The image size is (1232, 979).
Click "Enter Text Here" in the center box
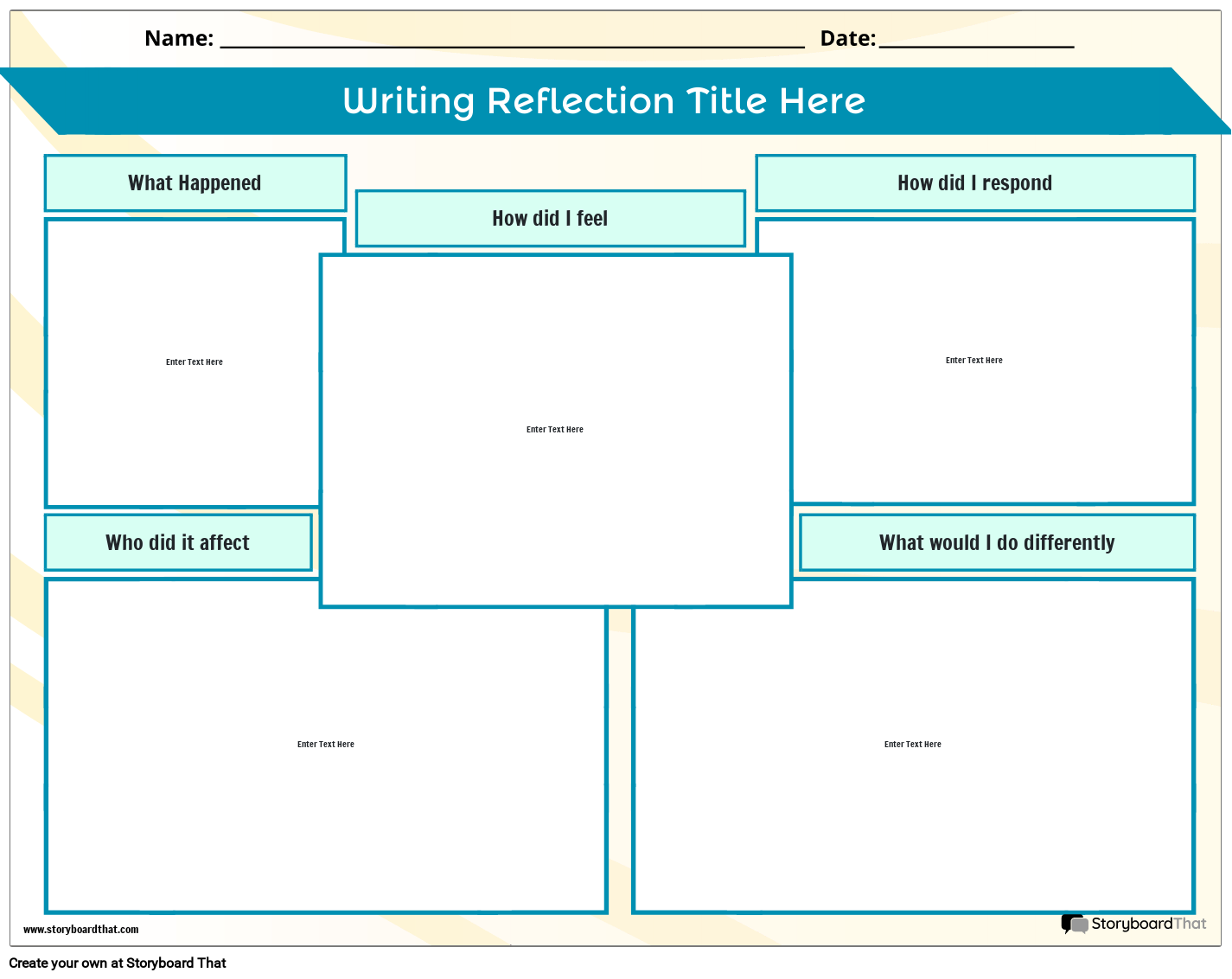point(554,429)
